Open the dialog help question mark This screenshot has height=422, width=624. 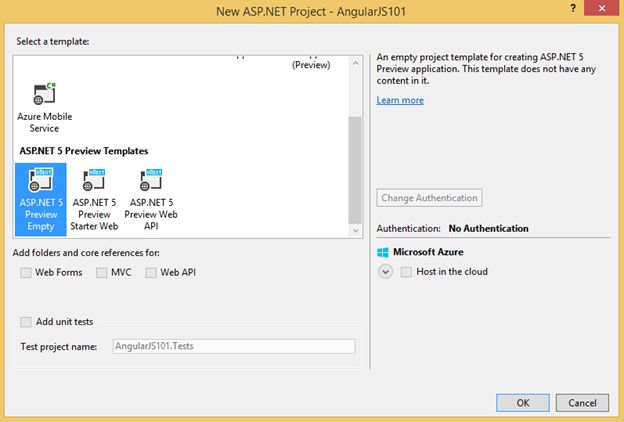pos(573,8)
